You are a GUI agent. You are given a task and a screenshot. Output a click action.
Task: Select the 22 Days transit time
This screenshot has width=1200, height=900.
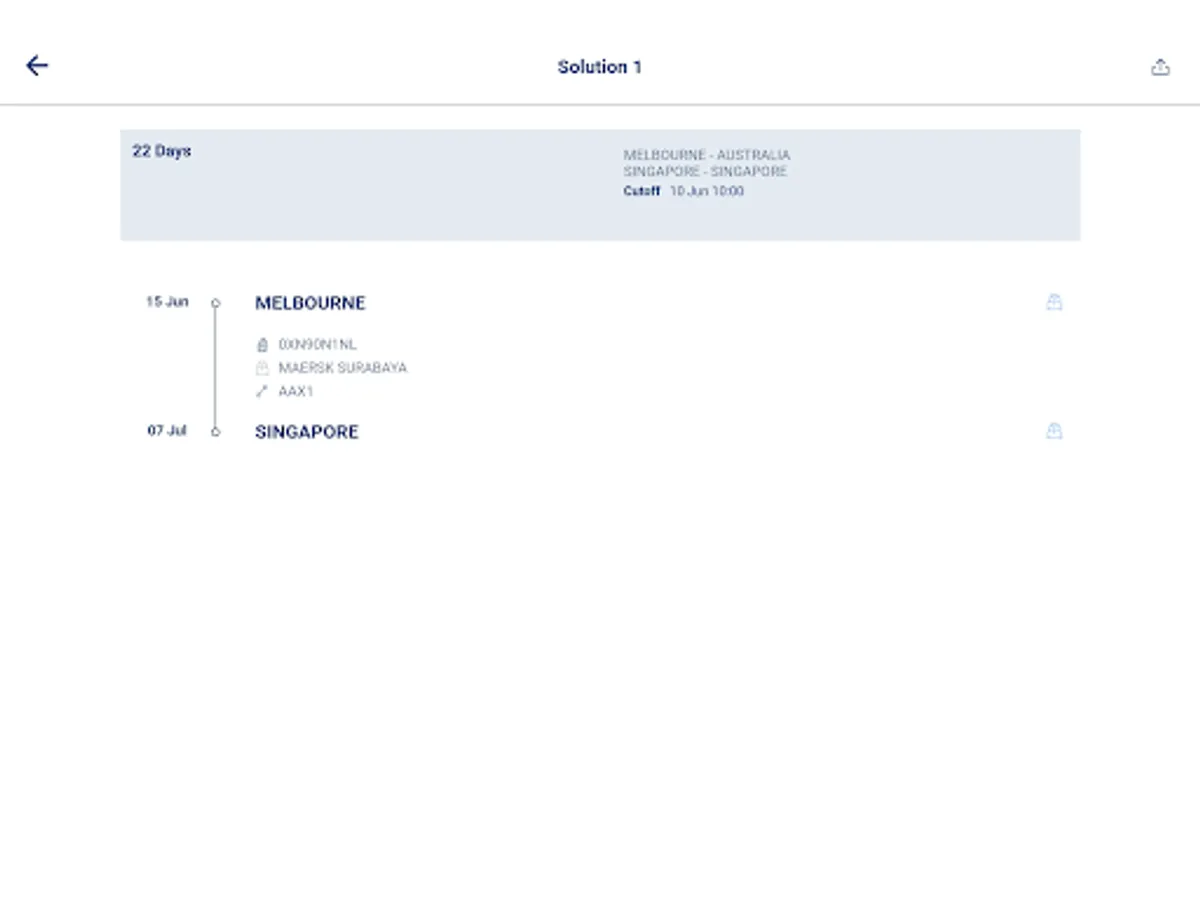162,151
